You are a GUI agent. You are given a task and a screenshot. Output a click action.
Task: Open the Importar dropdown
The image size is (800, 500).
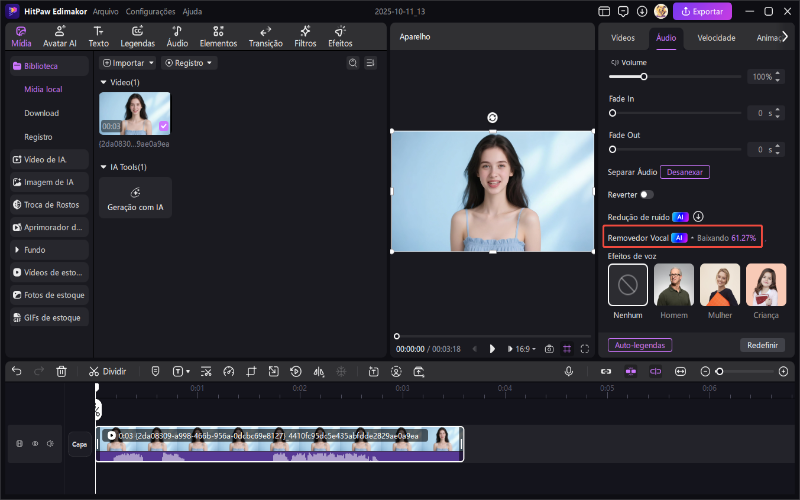tap(128, 63)
